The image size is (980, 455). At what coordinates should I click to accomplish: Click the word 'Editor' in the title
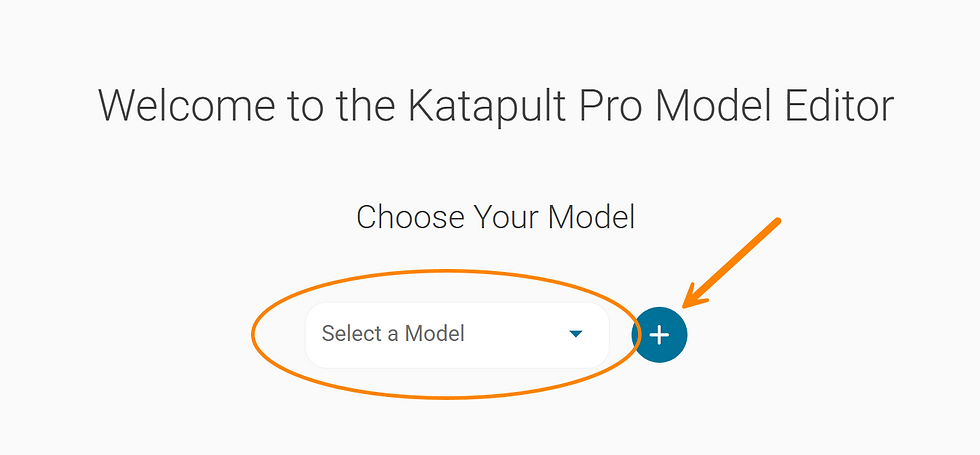tap(834, 104)
